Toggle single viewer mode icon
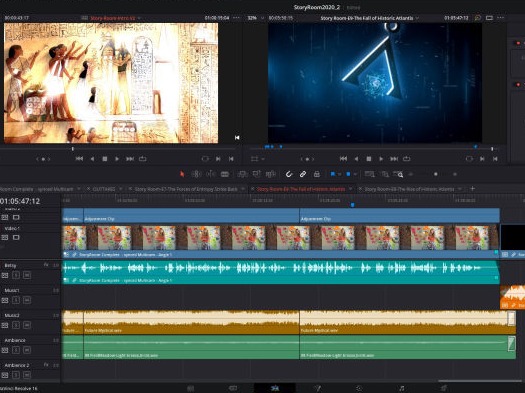 point(489,18)
